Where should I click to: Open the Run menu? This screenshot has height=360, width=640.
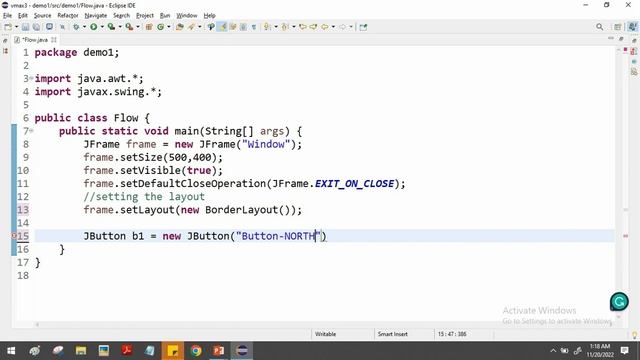click(x=165, y=16)
